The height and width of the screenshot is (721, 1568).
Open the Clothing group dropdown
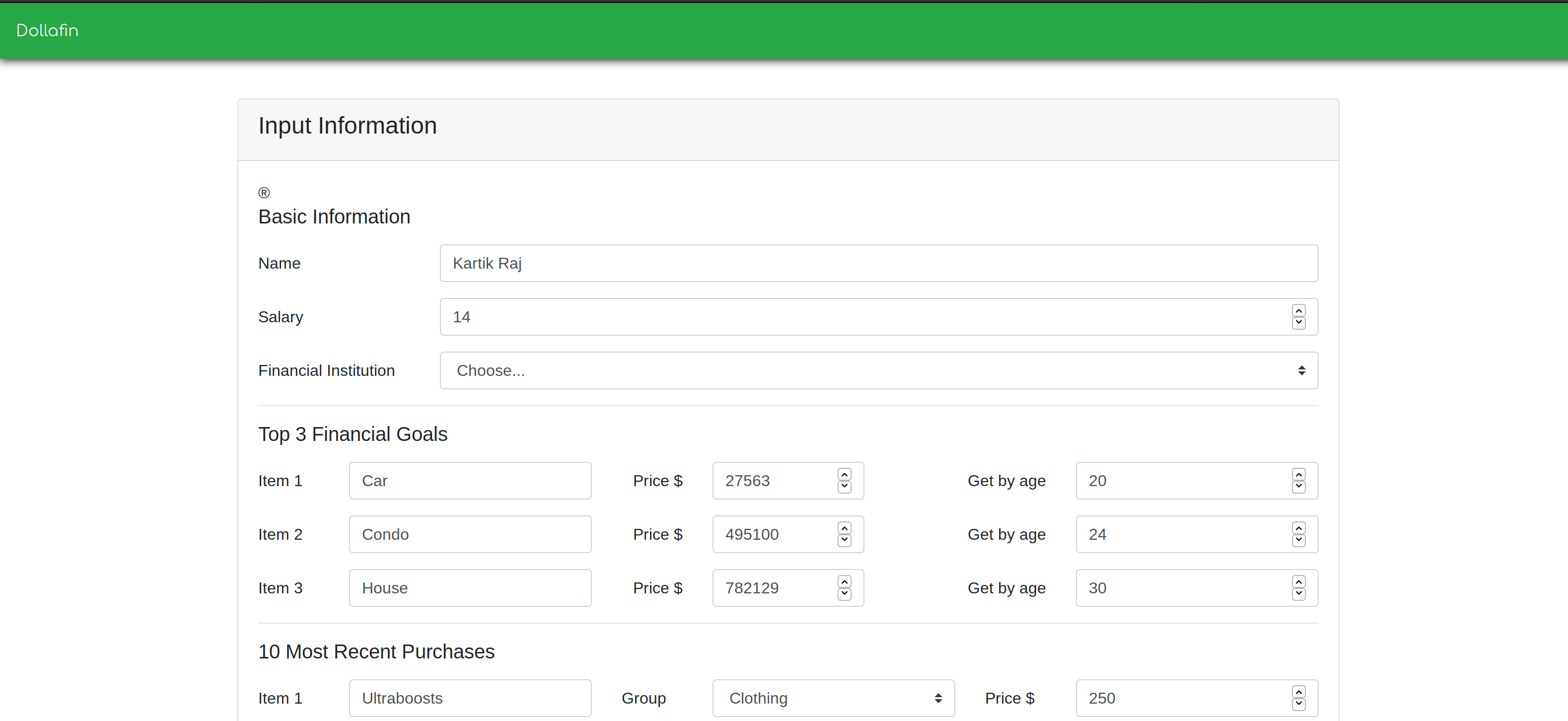click(833, 698)
